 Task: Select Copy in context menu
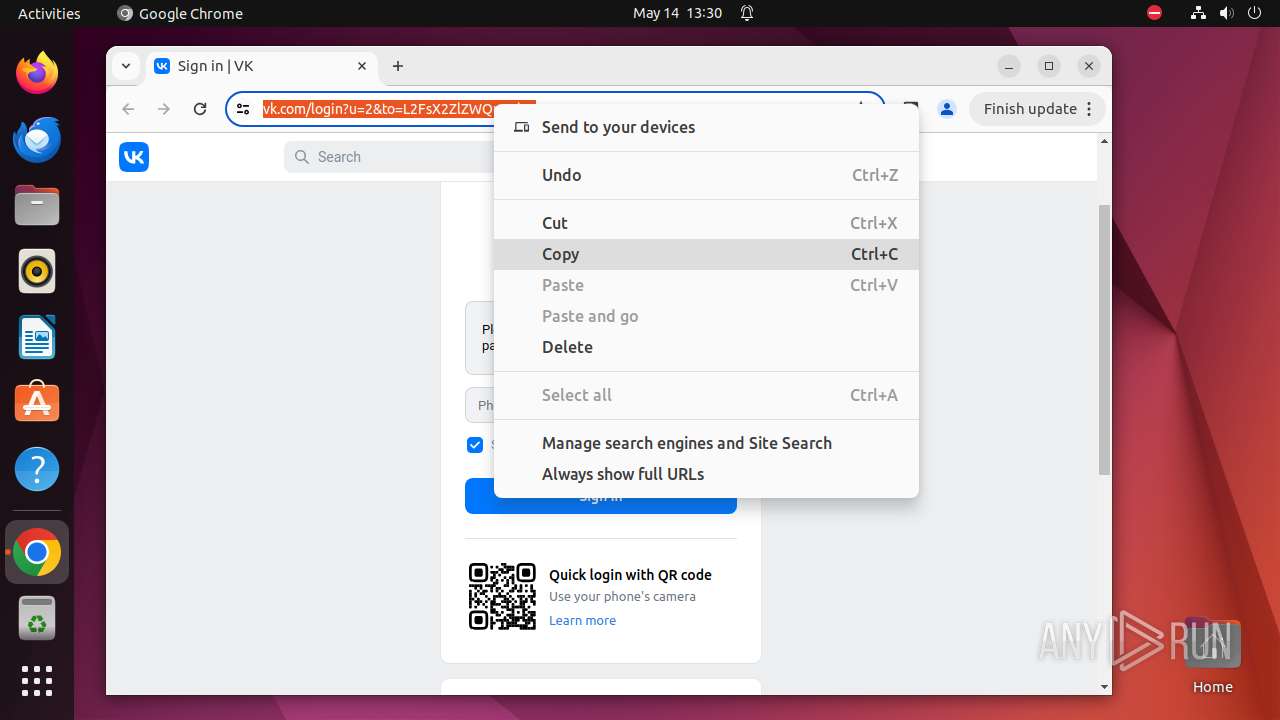(x=706, y=254)
